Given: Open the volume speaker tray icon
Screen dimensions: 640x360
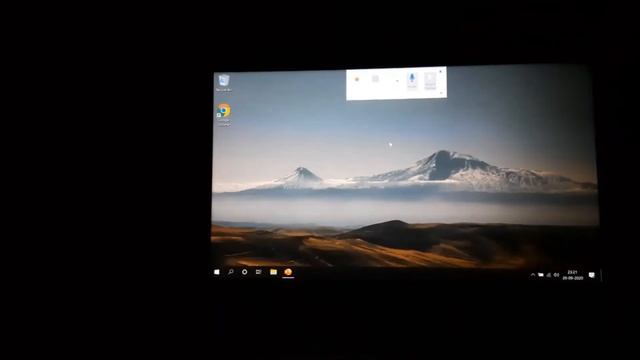Looking at the screenshot, I should pyautogui.click(x=556, y=275).
